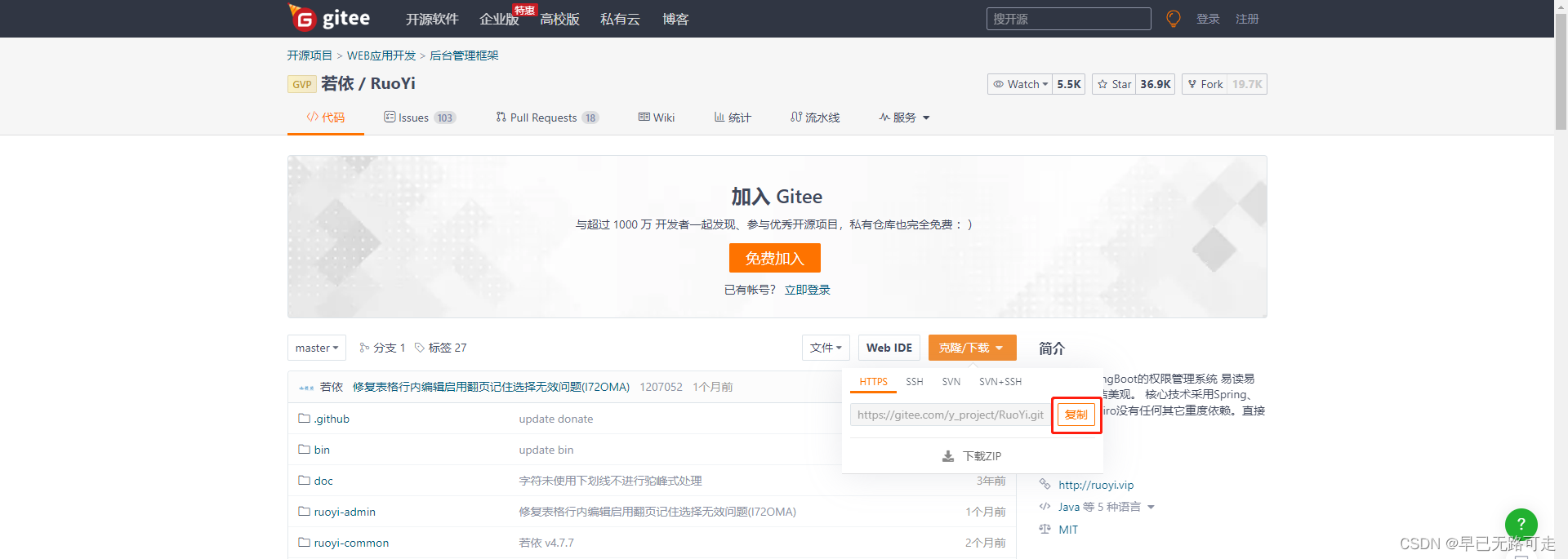Expand the Java 等 5 种语言 list
The height and width of the screenshot is (559, 1568).
[1107, 507]
